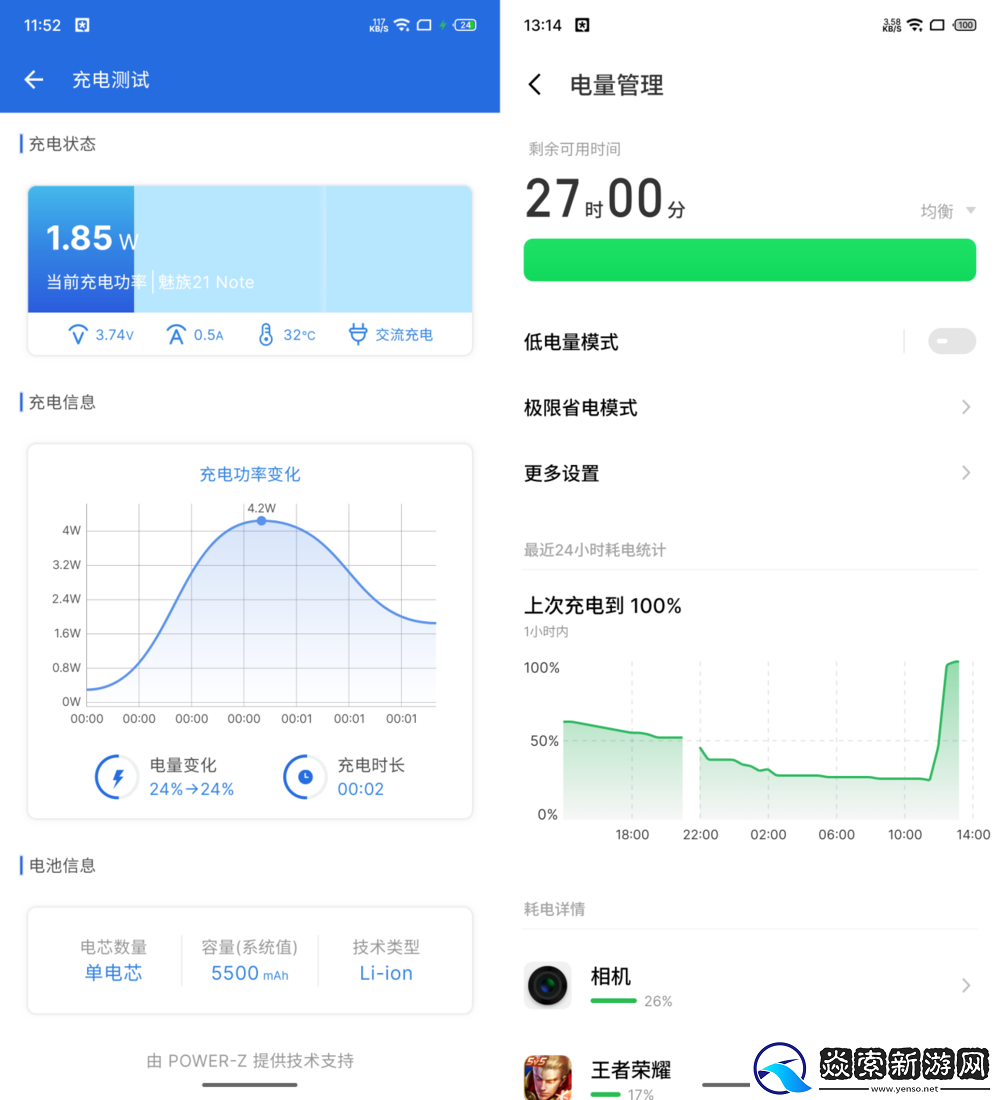
Task: Expand 更多设置 via its chevron
Action: tap(965, 473)
